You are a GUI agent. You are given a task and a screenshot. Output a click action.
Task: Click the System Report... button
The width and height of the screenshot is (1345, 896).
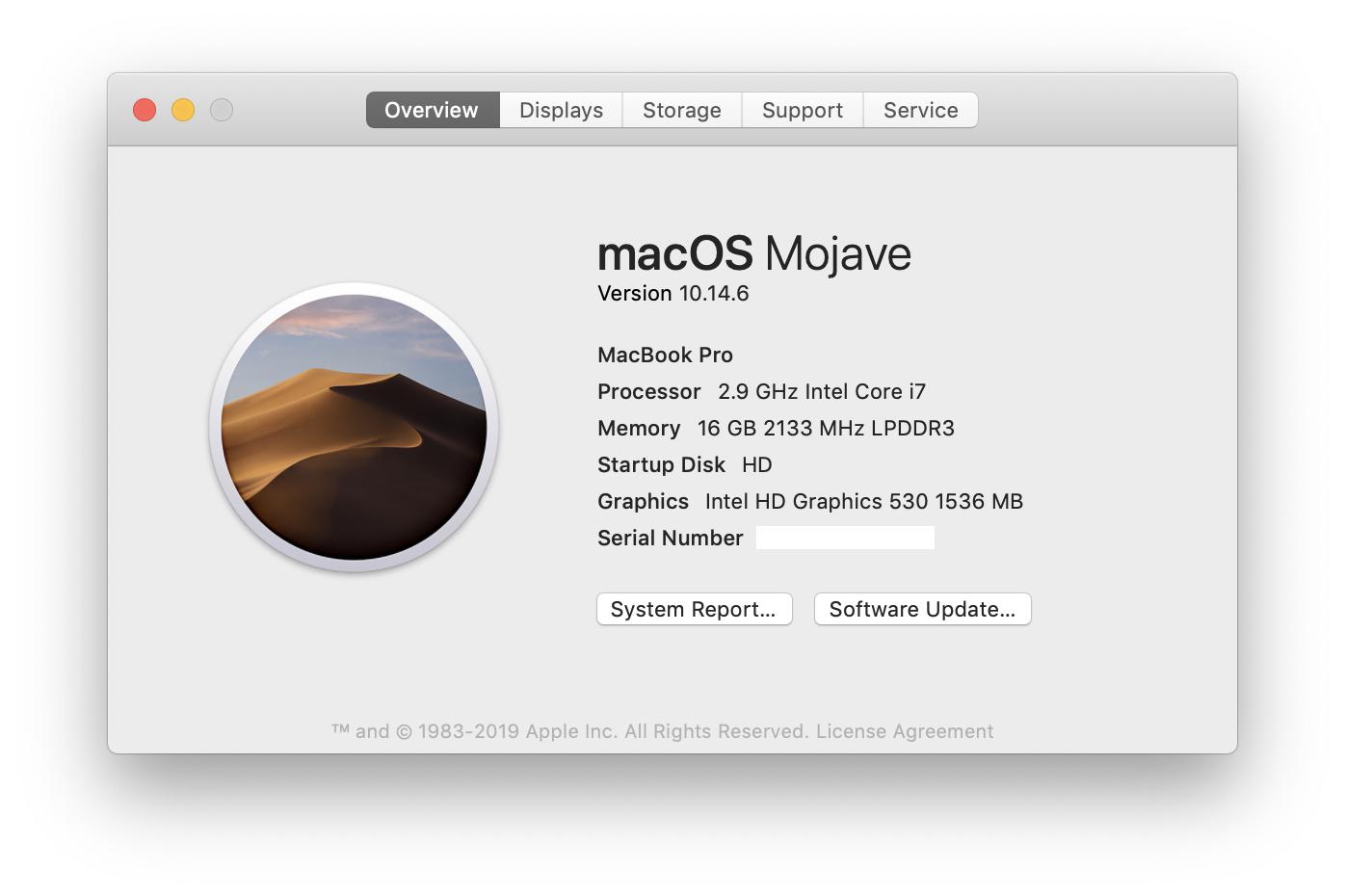tap(695, 609)
